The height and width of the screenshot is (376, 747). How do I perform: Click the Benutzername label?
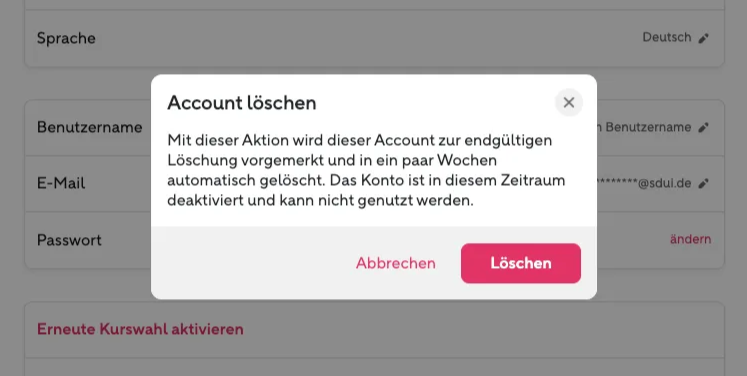pos(90,127)
